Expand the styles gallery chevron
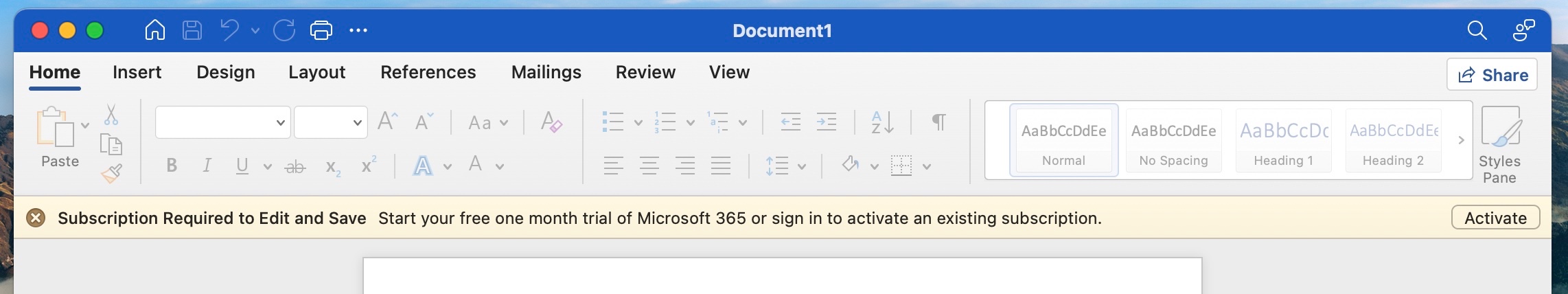Viewport: 1568px width, 294px height. pos(1461,140)
